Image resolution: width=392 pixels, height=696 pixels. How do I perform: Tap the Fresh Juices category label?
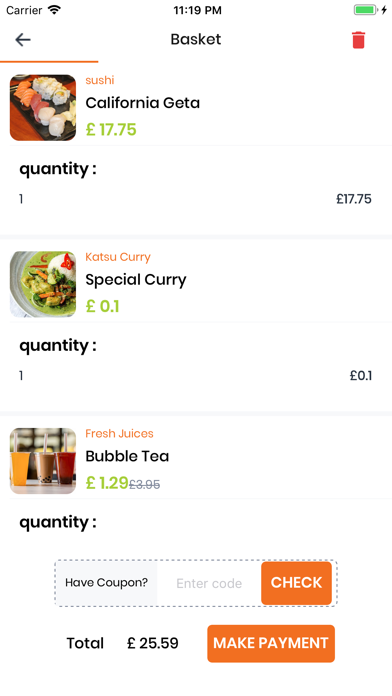[x=119, y=434]
